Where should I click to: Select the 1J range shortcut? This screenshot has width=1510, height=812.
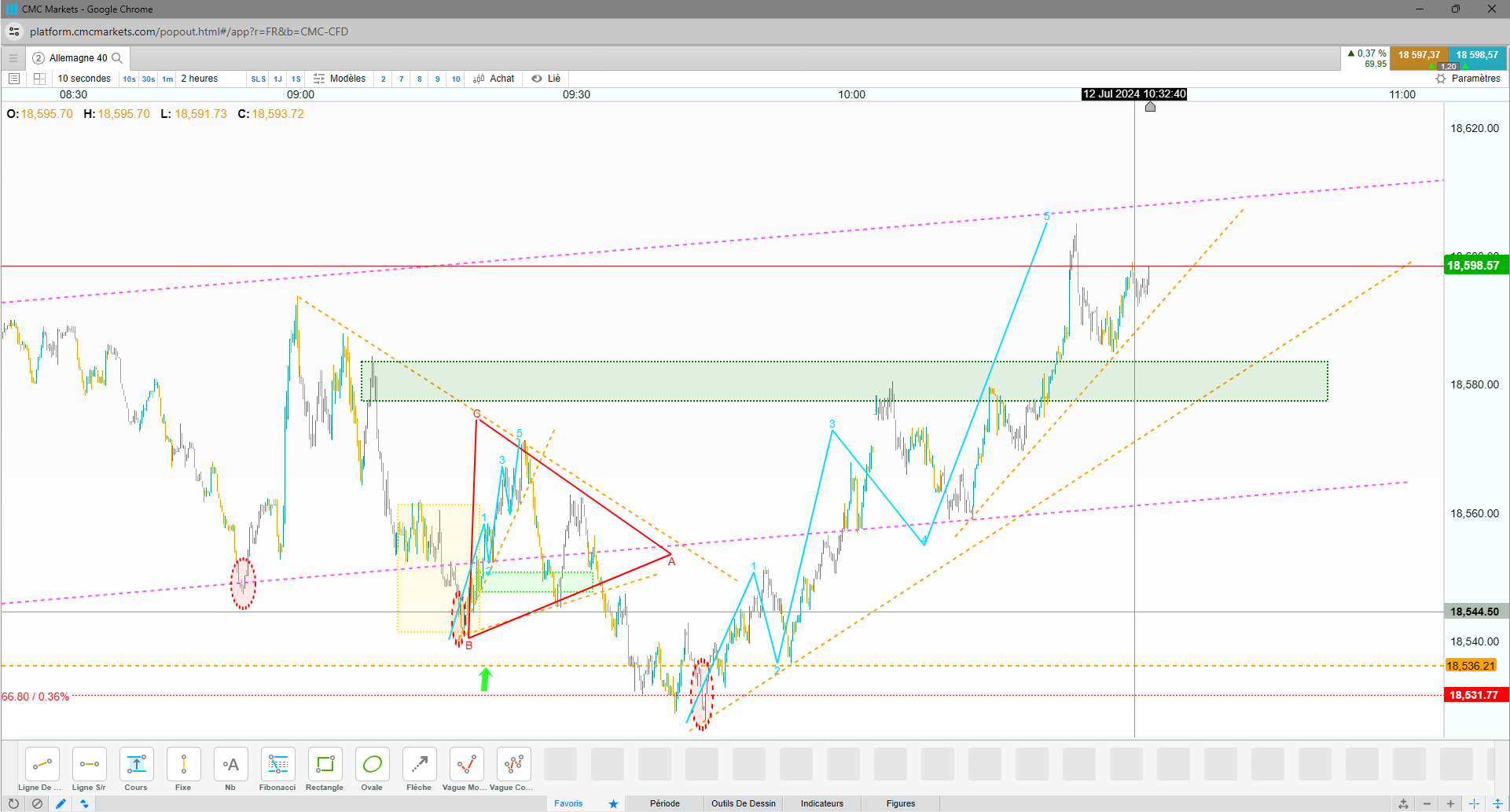coord(277,79)
